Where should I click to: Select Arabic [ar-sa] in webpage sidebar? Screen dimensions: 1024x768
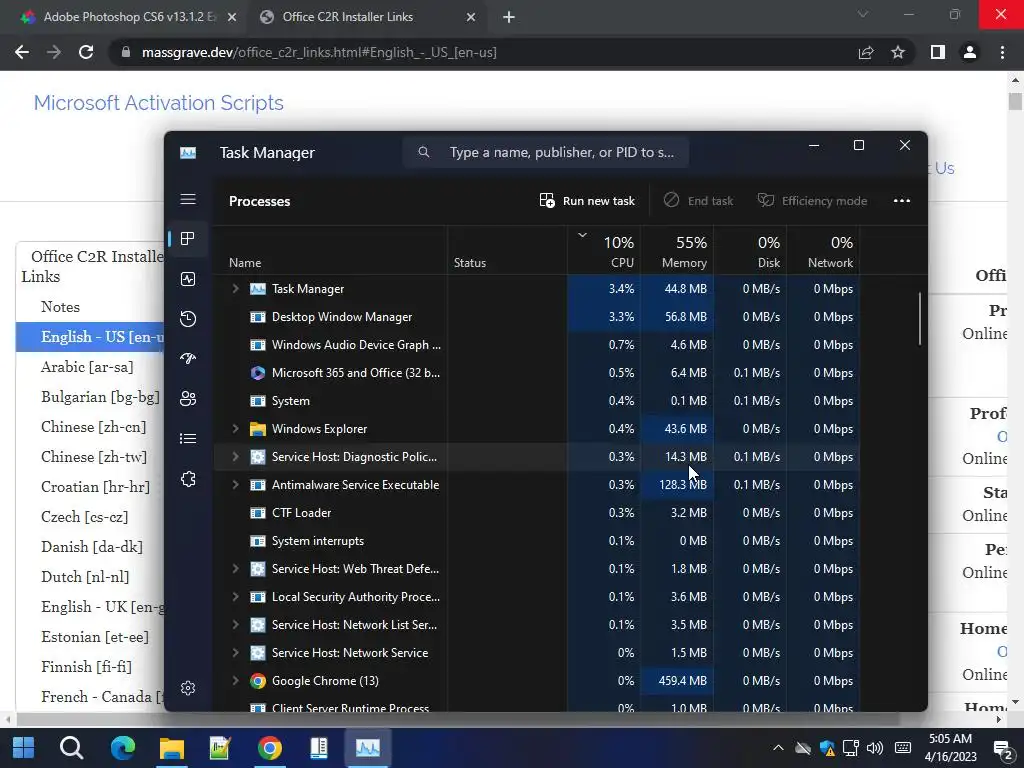pyautogui.click(x=87, y=367)
